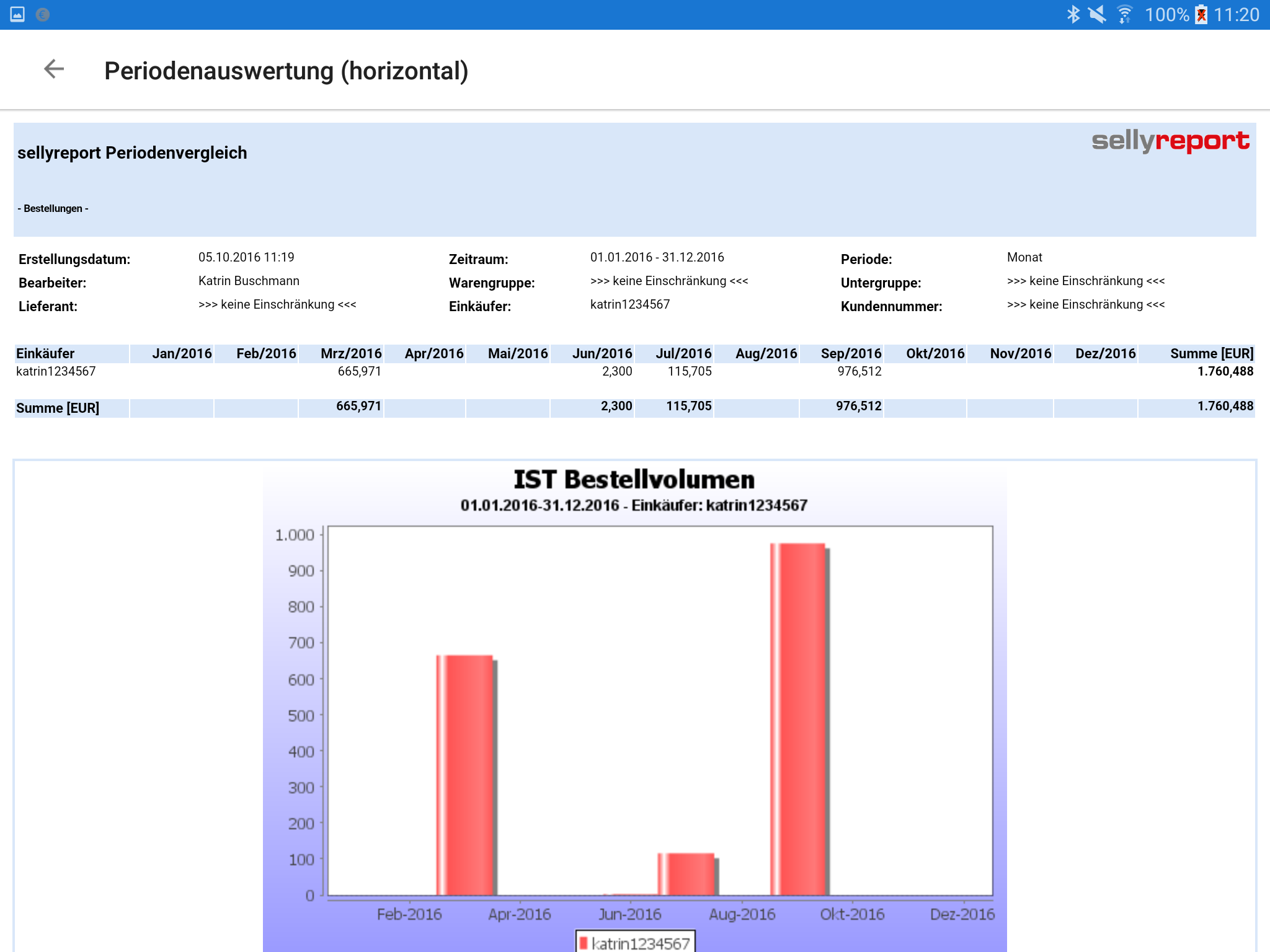
Task: Tap the back arrow icon
Action: pos(54,69)
